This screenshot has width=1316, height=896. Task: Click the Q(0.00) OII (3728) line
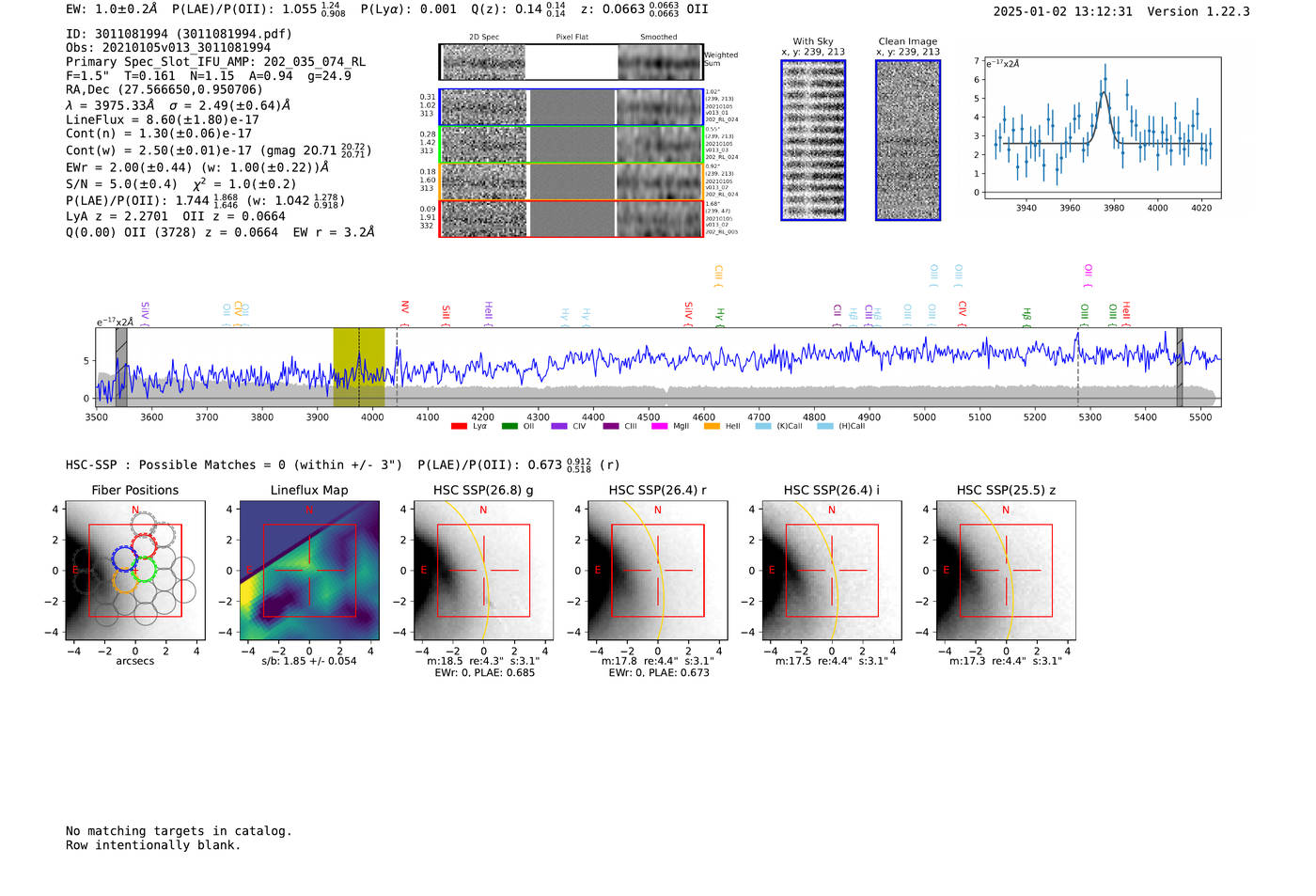click(x=220, y=232)
